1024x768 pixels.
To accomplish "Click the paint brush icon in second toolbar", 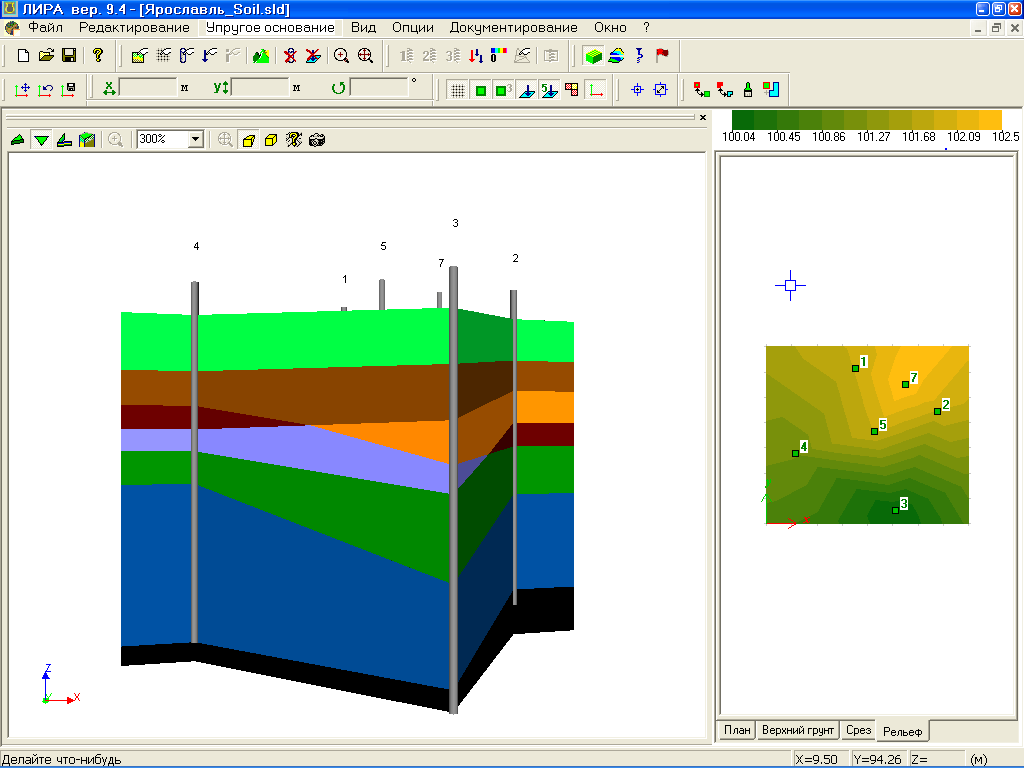I will [748, 90].
